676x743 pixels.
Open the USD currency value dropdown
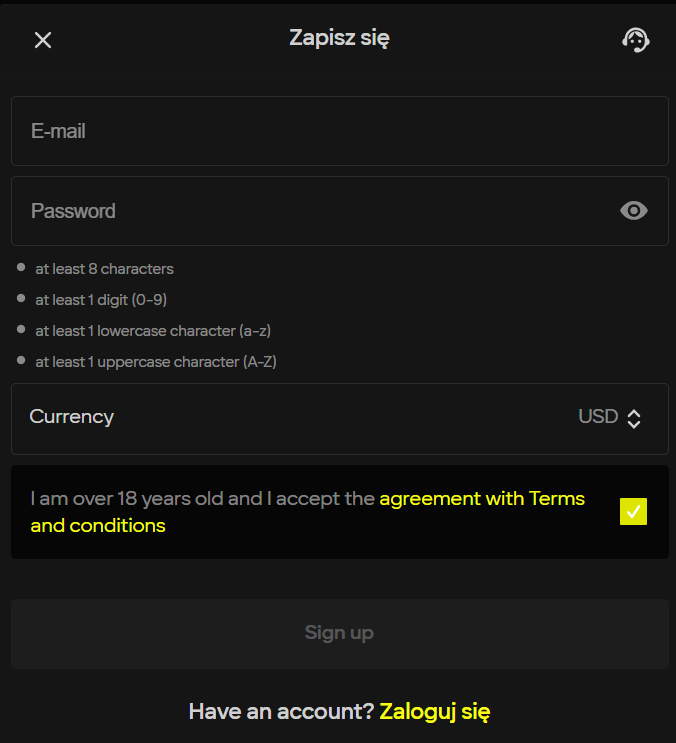tap(598, 417)
